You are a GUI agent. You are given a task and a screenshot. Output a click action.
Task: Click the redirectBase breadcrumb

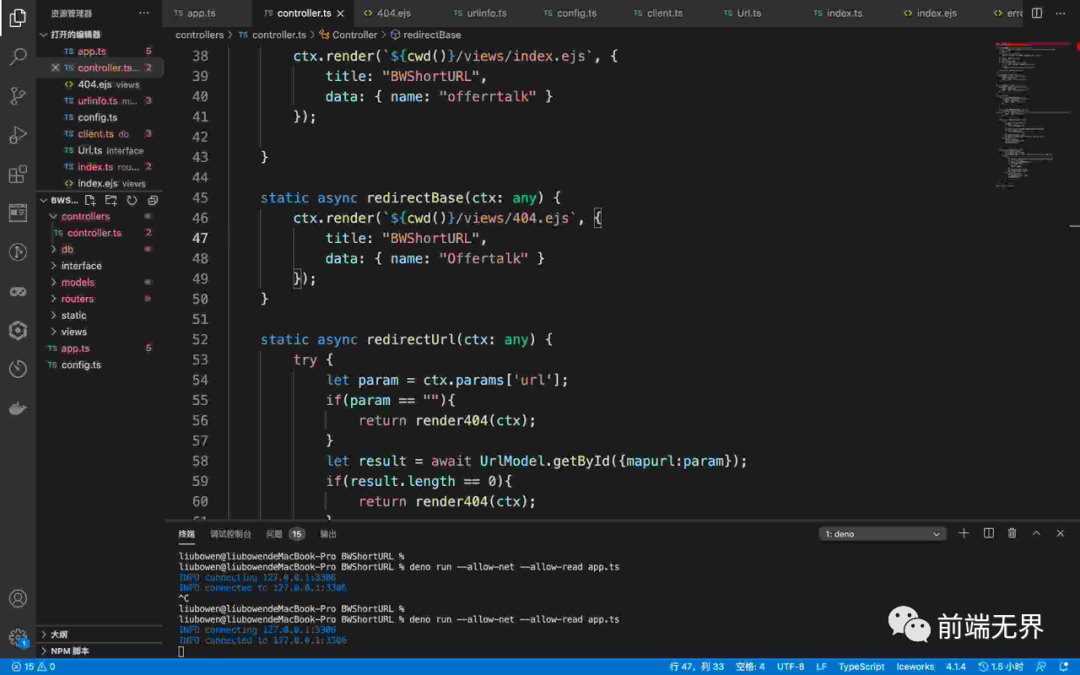[x=426, y=34]
